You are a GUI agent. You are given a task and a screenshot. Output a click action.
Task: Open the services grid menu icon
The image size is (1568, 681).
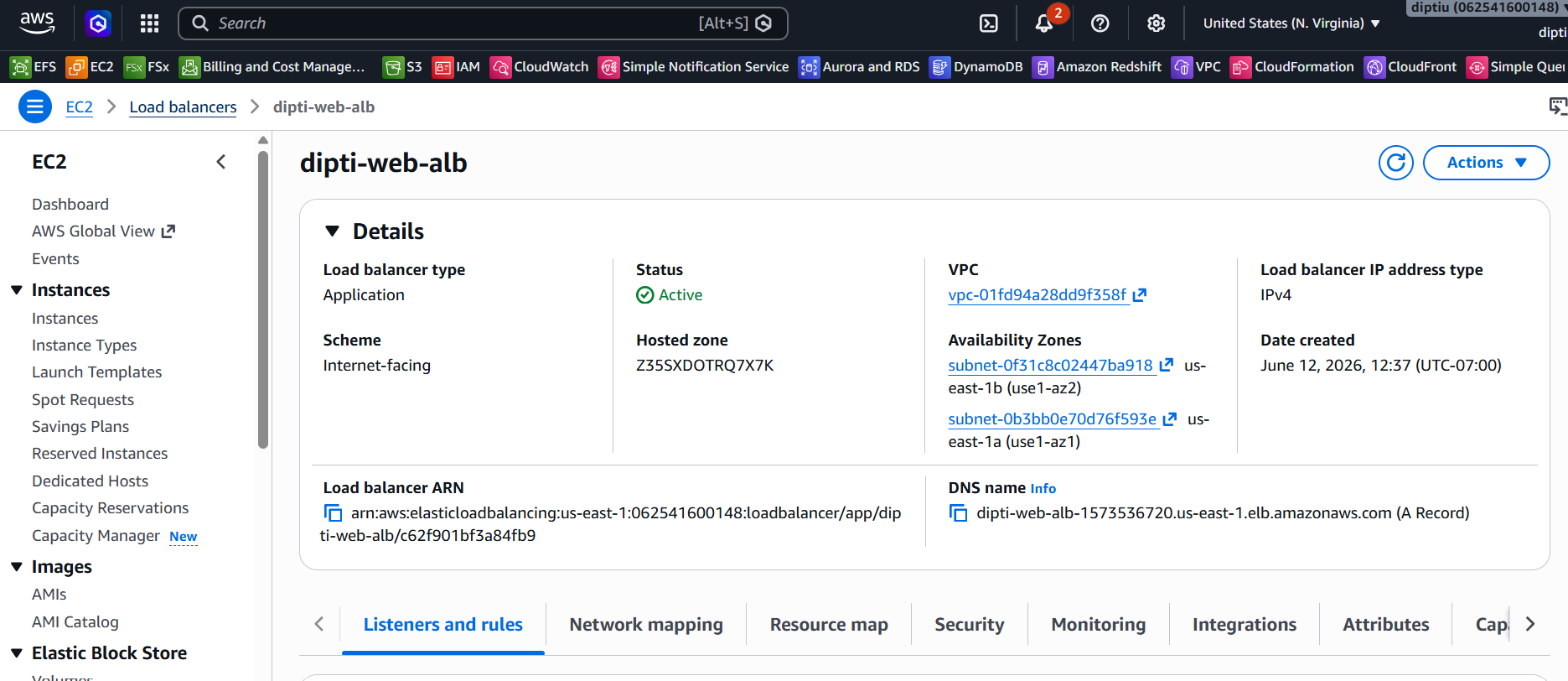click(x=149, y=23)
